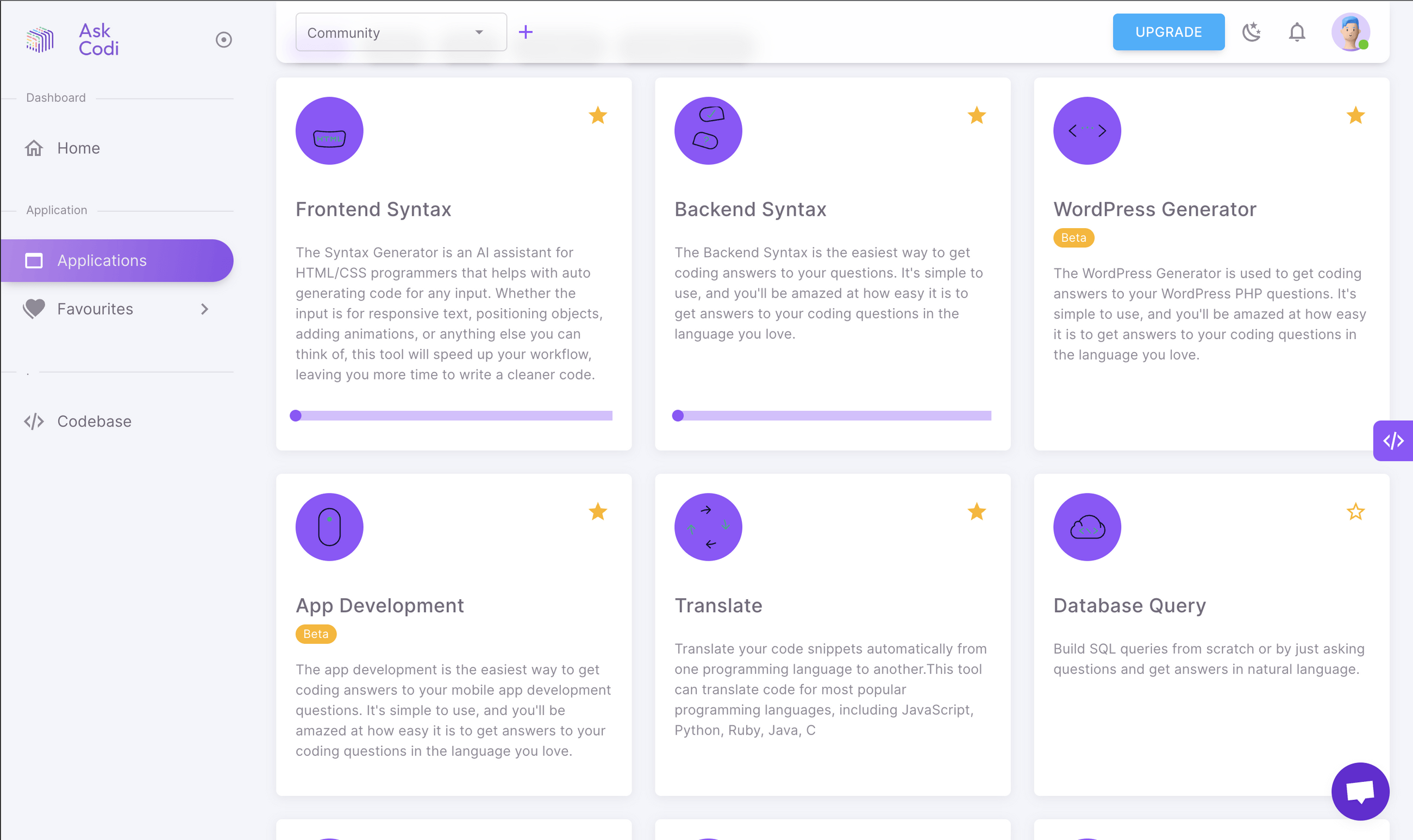Viewport: 1413px width, 840px height.
Task: Collapse the Community selector chevron
Action: (x=478, y=32)
